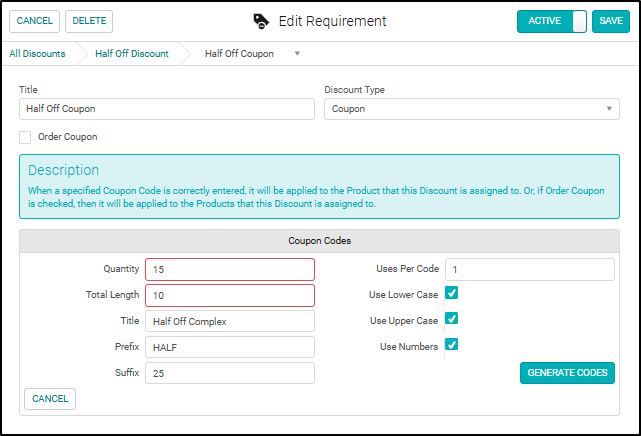Click the Quantity input field
641x436 pixels.
[230, 269]
